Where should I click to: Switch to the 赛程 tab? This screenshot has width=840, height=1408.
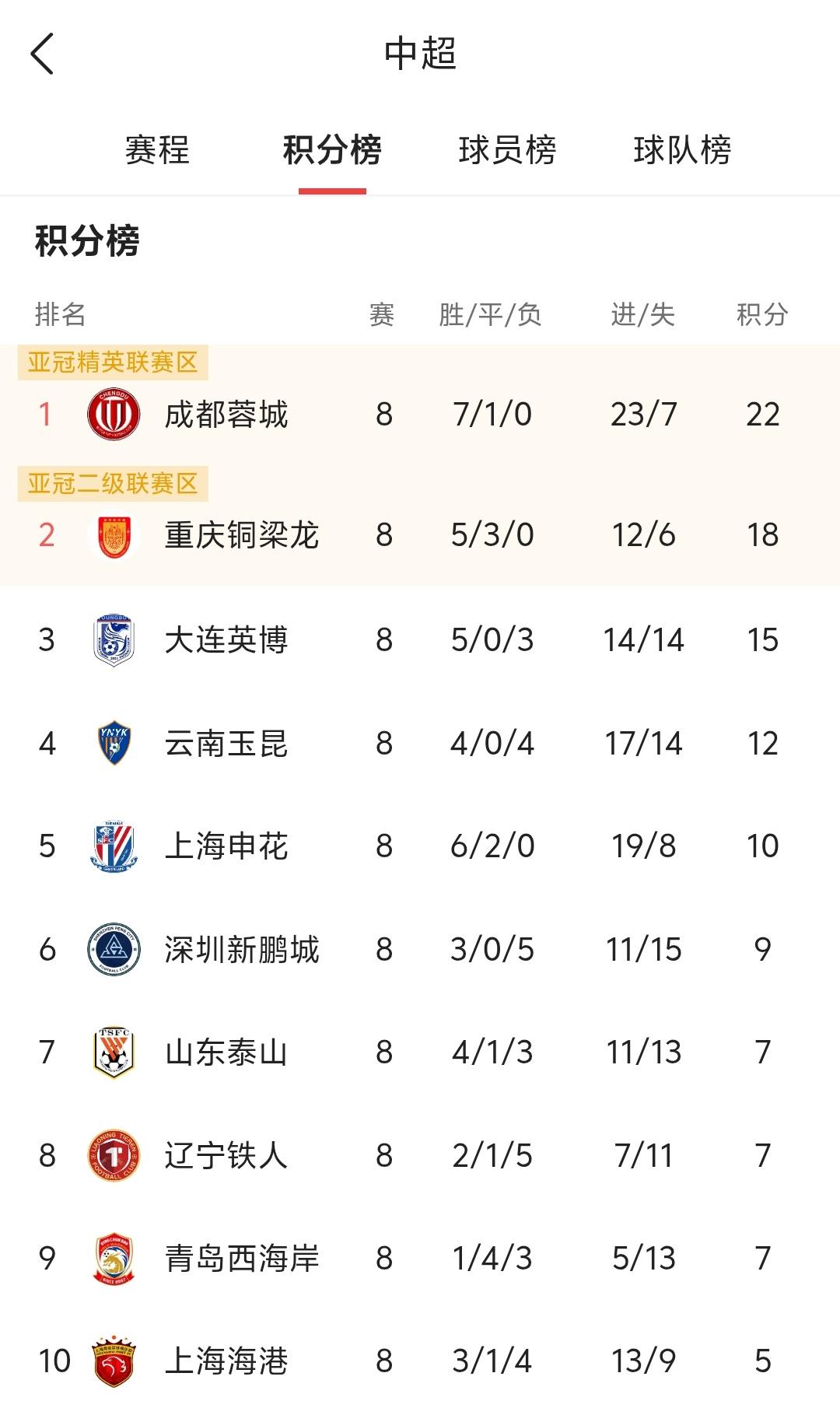(157, 150)
